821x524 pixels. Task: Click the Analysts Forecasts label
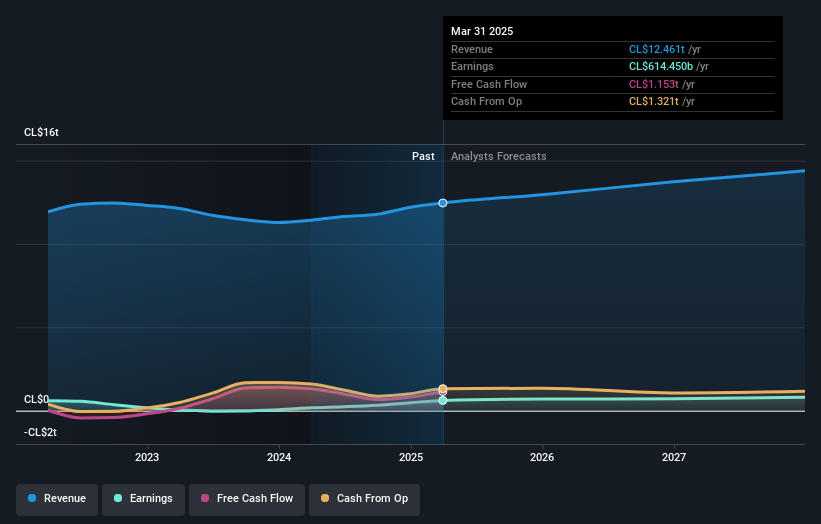pos(498,157)
